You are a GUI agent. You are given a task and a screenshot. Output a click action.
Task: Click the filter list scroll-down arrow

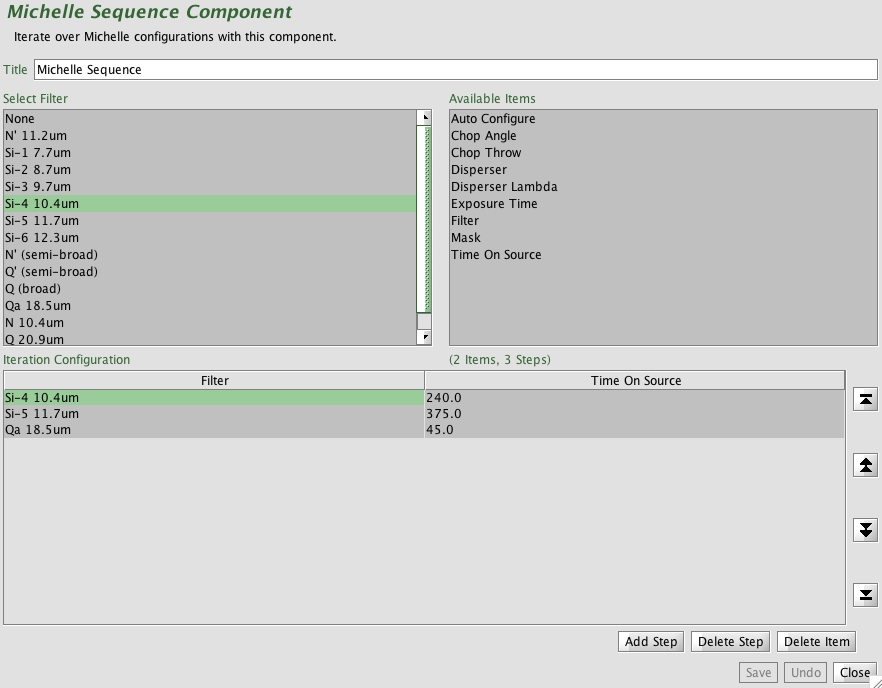pos(424,337)
